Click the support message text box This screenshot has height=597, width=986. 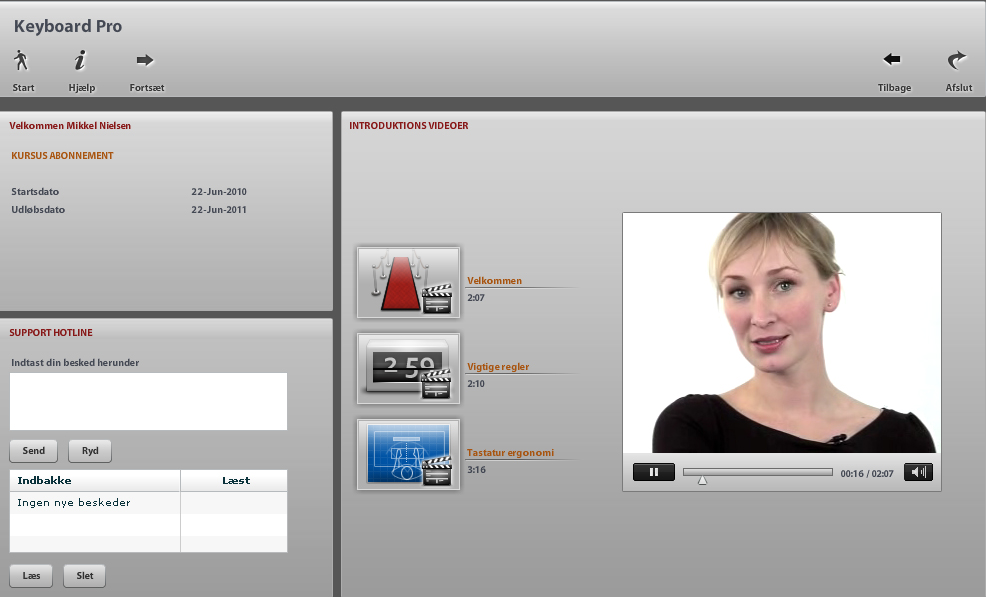pyautogui.click(x=148, y=401)
